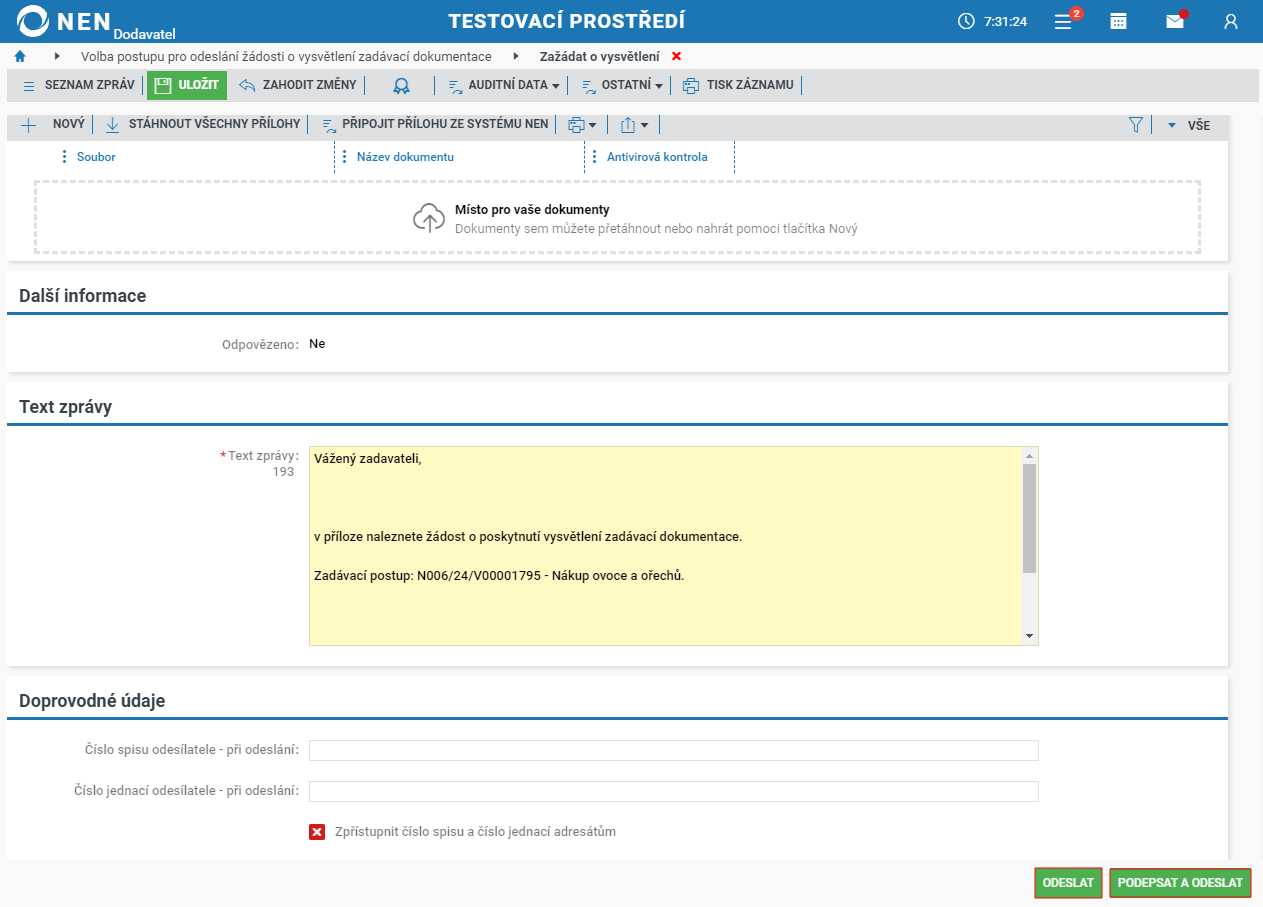Click the Odeslat send button
The height and width of the screenshot is (907, 1263).
[x=1068, y=883]
